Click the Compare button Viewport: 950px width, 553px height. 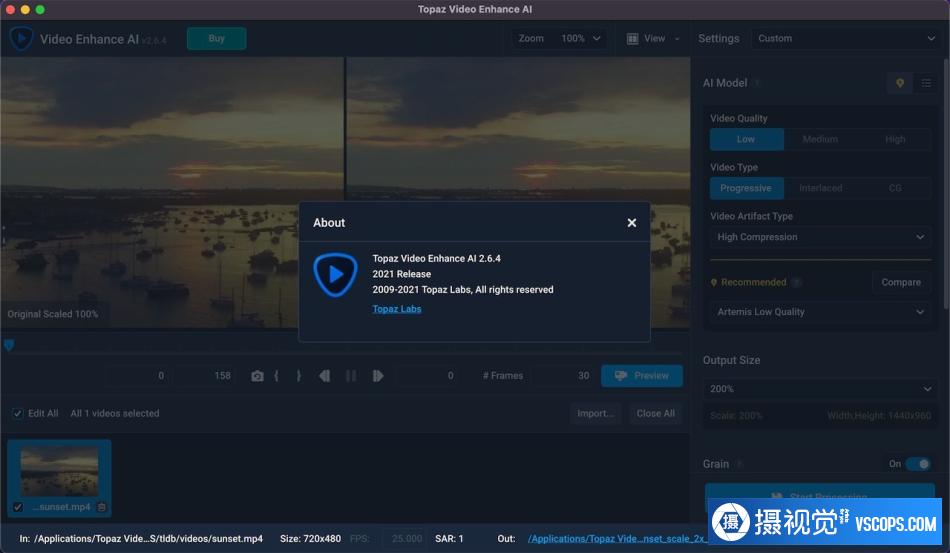pyautogui.click(x=901, y=282)
